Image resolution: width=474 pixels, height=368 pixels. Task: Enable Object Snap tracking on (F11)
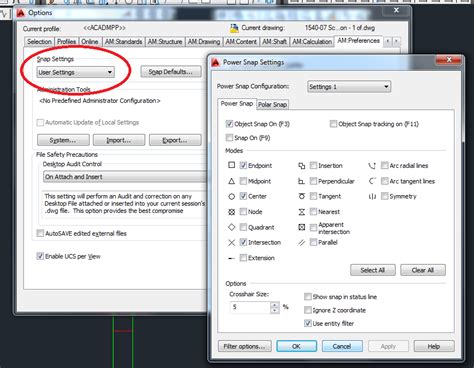click(333, 124)
